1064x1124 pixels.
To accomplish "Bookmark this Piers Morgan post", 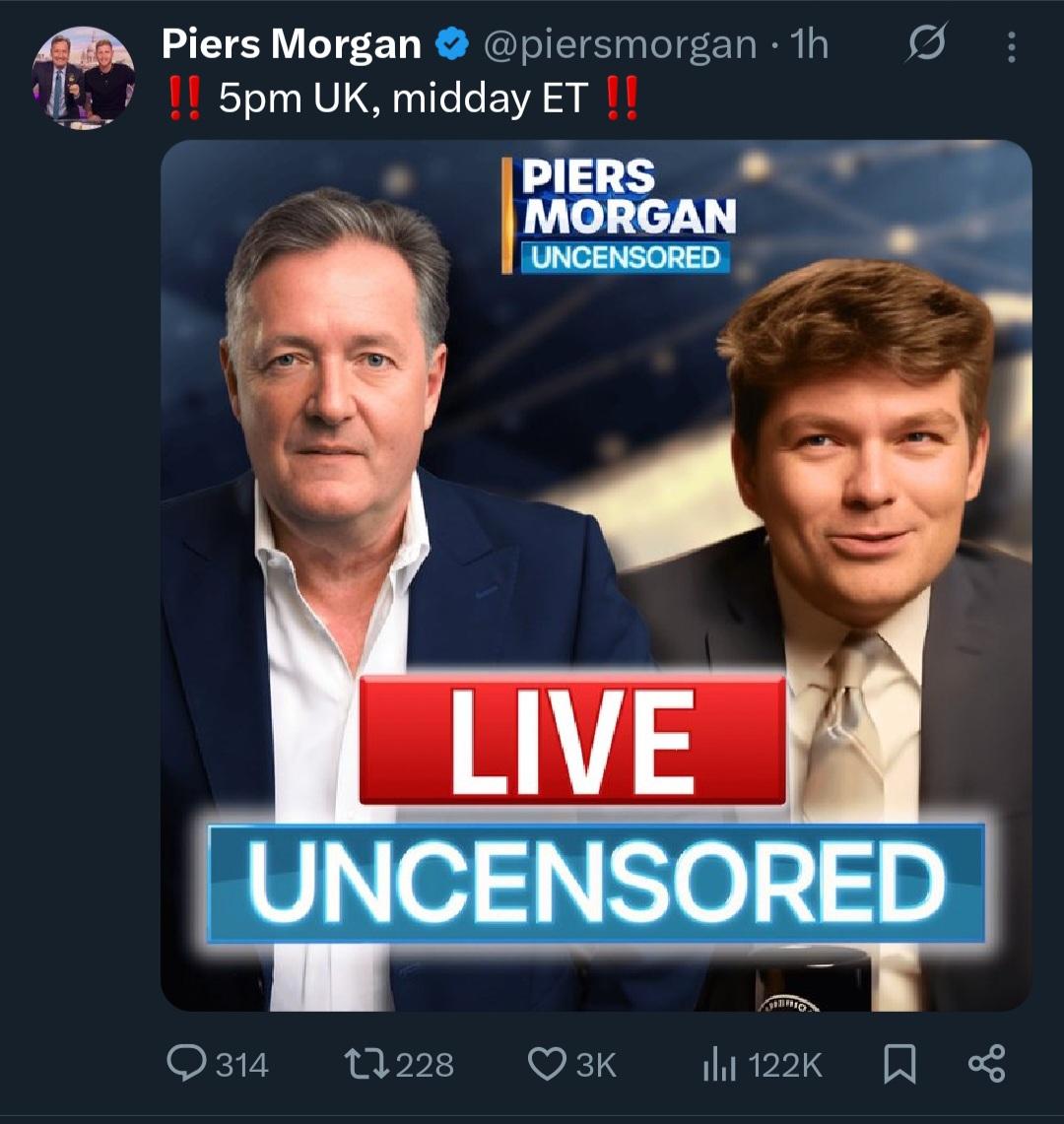I will coord(899,1064).
